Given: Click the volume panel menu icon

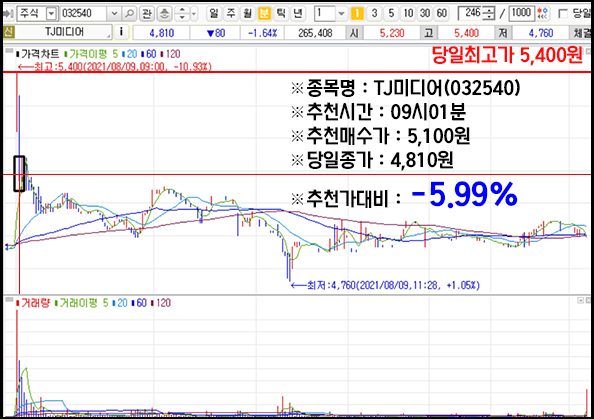Looking at the screenshot, I should click(9, 300).
